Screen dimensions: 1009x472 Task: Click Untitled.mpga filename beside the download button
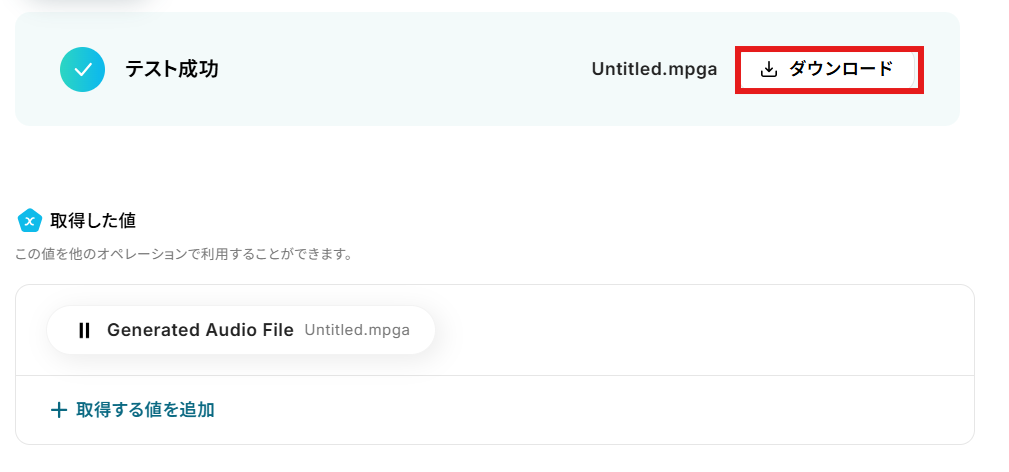click(x=654, y=70)
